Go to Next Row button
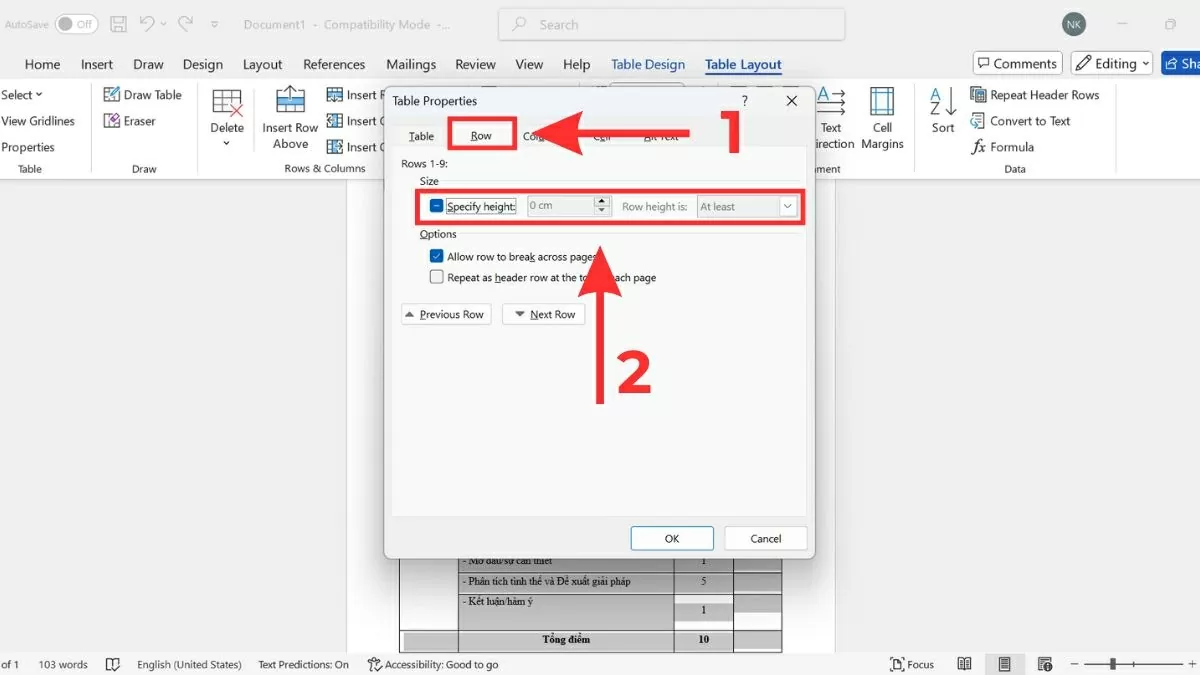This screenshot has height=675, width=1200. pyautogui.click(x=543, y=314)
